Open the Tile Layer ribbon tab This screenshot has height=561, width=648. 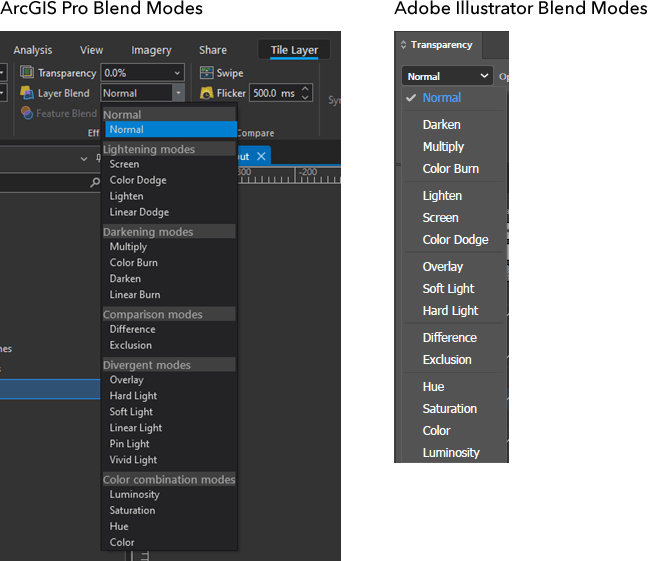pyautogui.click(x=294, y=50)
